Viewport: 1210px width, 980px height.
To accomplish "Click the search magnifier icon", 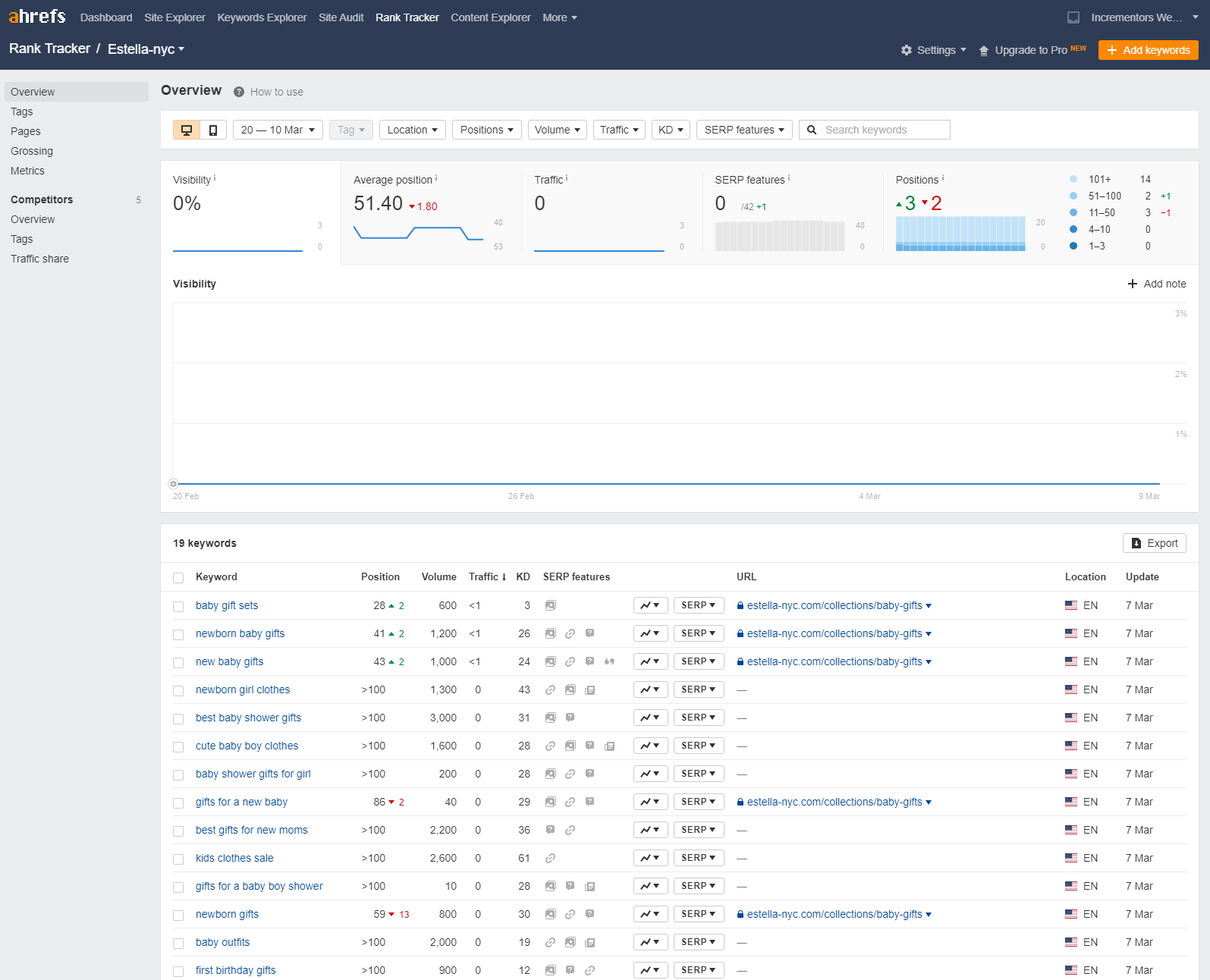I will 812,130.
